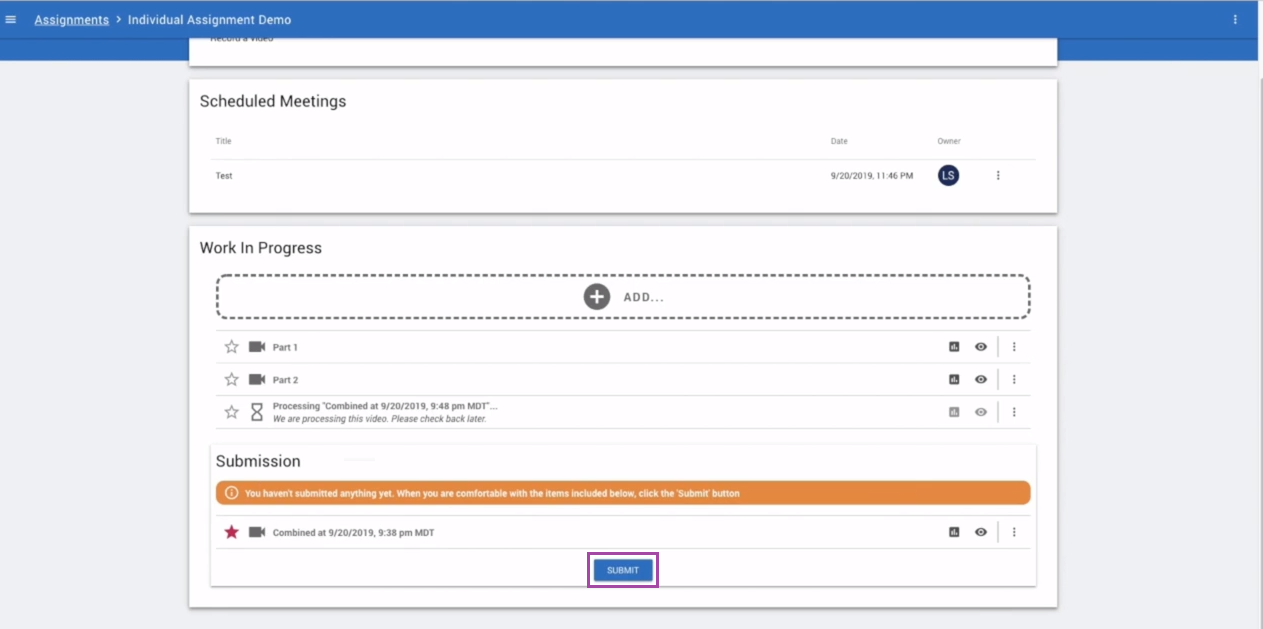
Task: Open analytics chart for processing video
Action: (x=954, y=412)
